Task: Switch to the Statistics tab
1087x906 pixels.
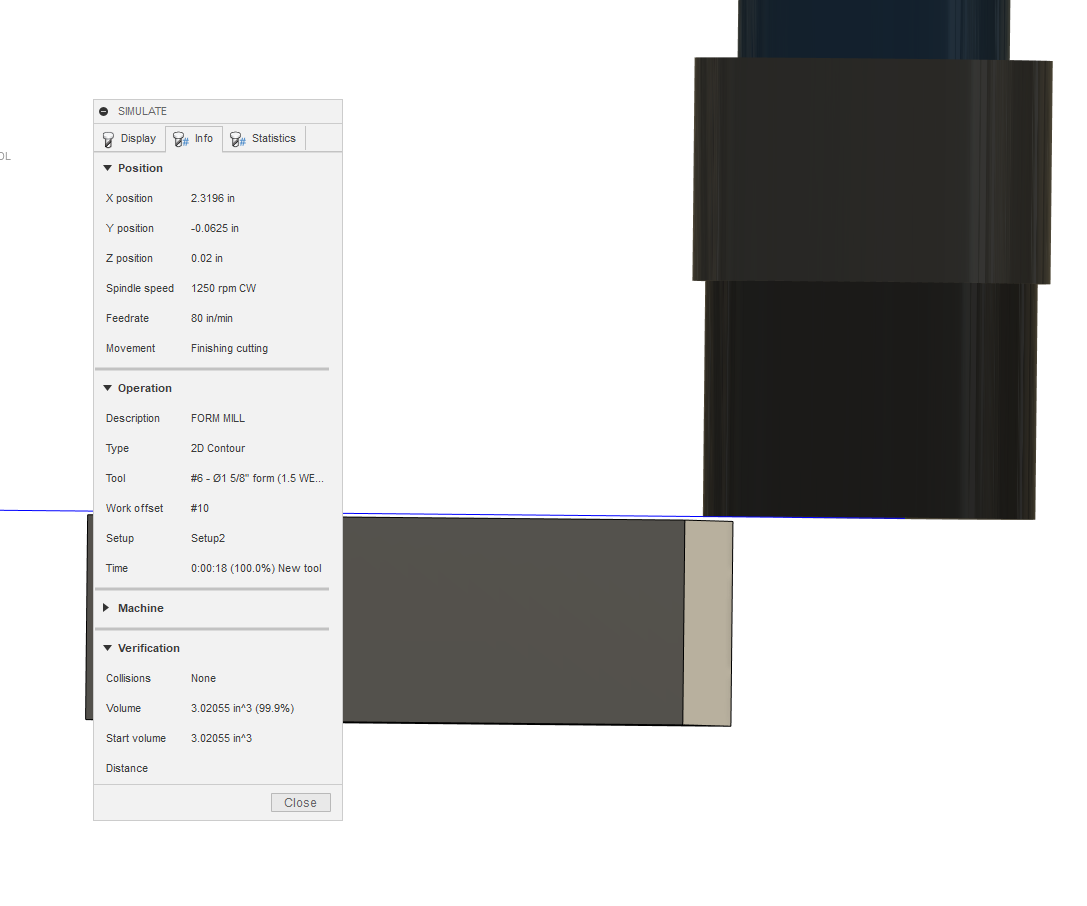Action: coord(264,138)
